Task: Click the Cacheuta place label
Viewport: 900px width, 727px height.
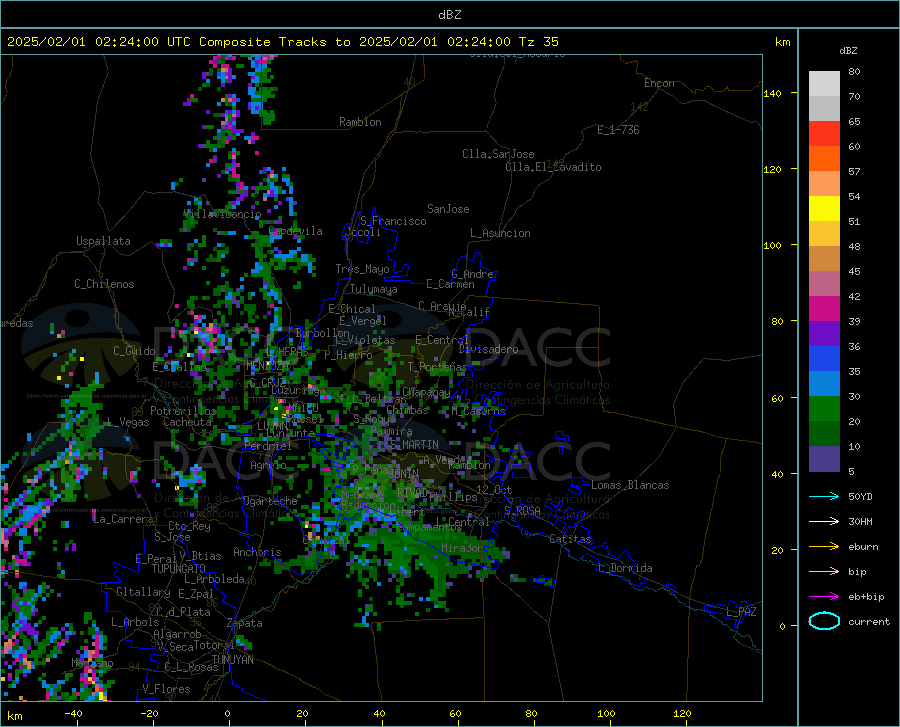Action: point(187,422)
